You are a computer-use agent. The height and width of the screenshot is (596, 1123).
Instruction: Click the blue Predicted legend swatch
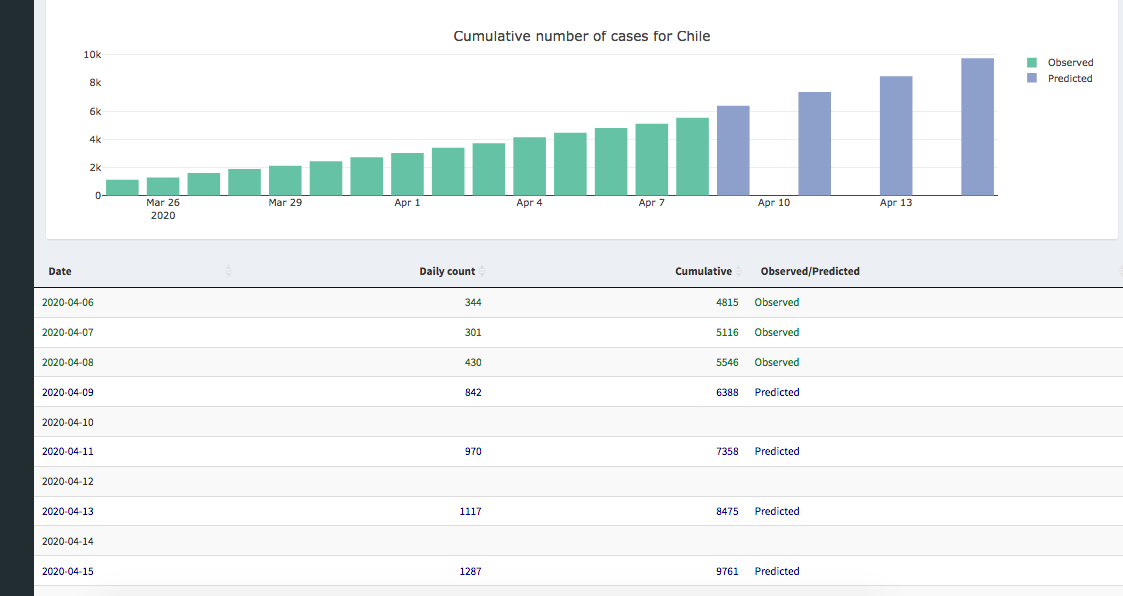pos(1032,79)
